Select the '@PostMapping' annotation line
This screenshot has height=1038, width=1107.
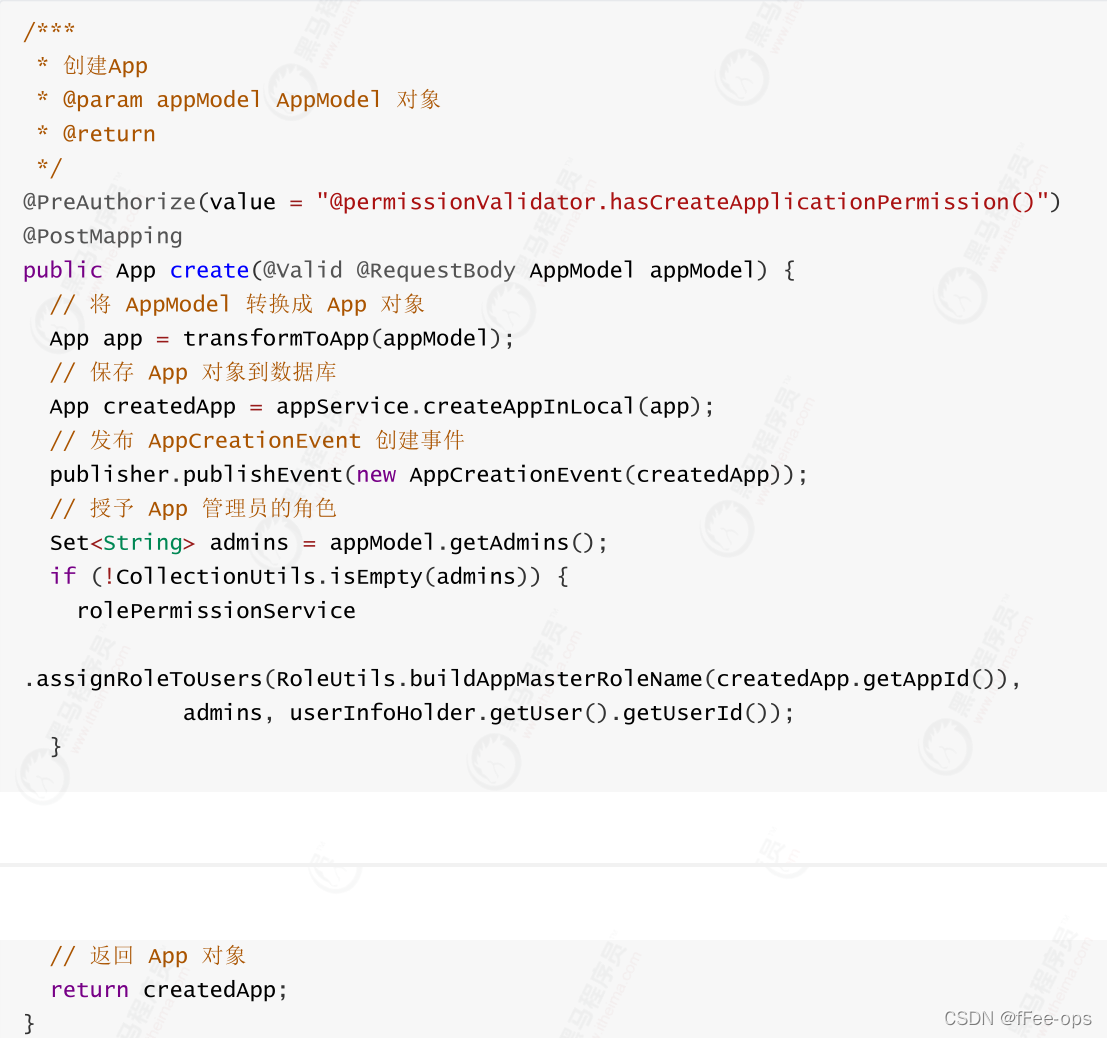pos(102,236)
